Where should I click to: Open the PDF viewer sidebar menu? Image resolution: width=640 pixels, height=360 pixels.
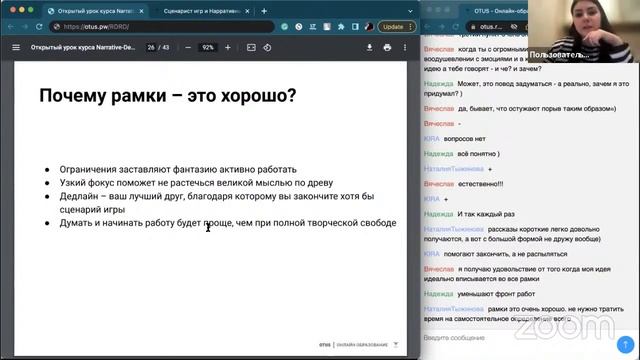coord(16,47)
